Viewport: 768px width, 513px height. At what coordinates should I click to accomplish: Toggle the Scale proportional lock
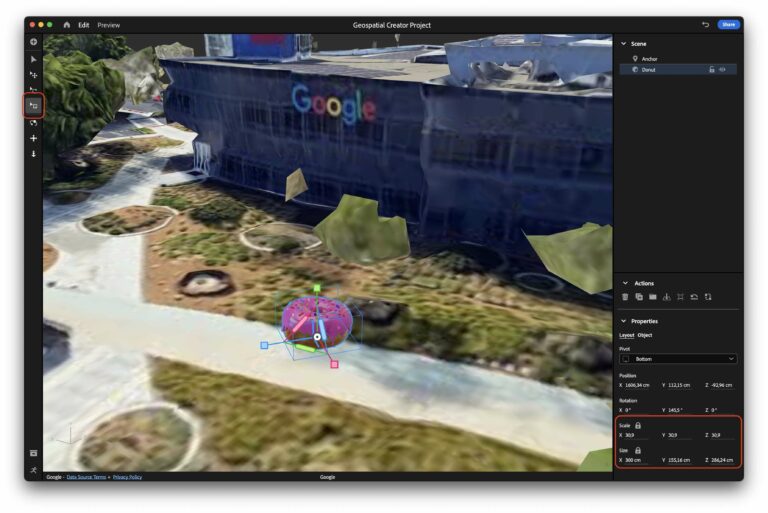point(638,425)
